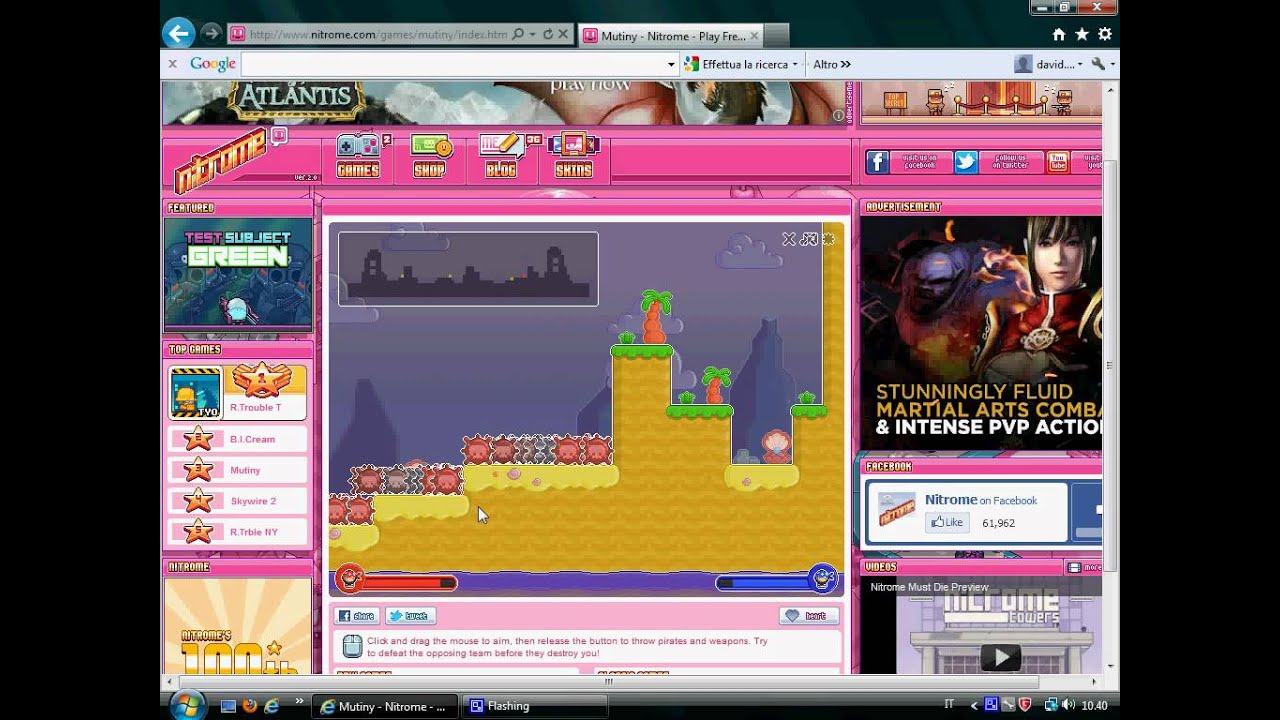Click the in-game level minimap
This screenshot has width=1280, height=720.
point(468,269)
